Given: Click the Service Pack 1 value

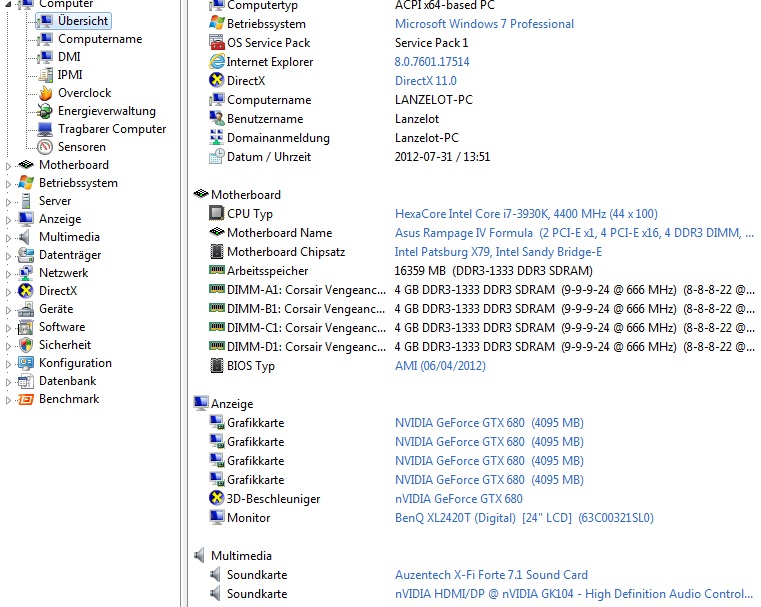Looking at the screenshot, I should tap(431, 43).
